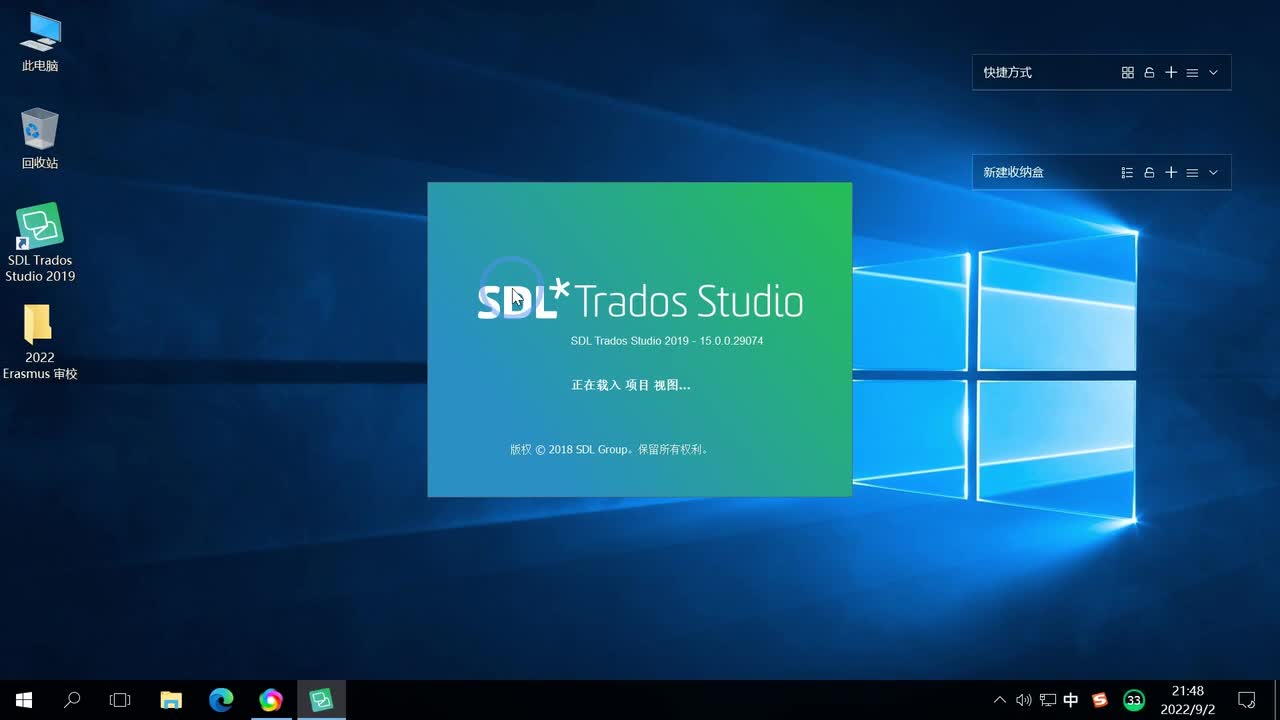Click the green 33 tray badge
The image size is (1280, 720).
tap(1134, 700)
